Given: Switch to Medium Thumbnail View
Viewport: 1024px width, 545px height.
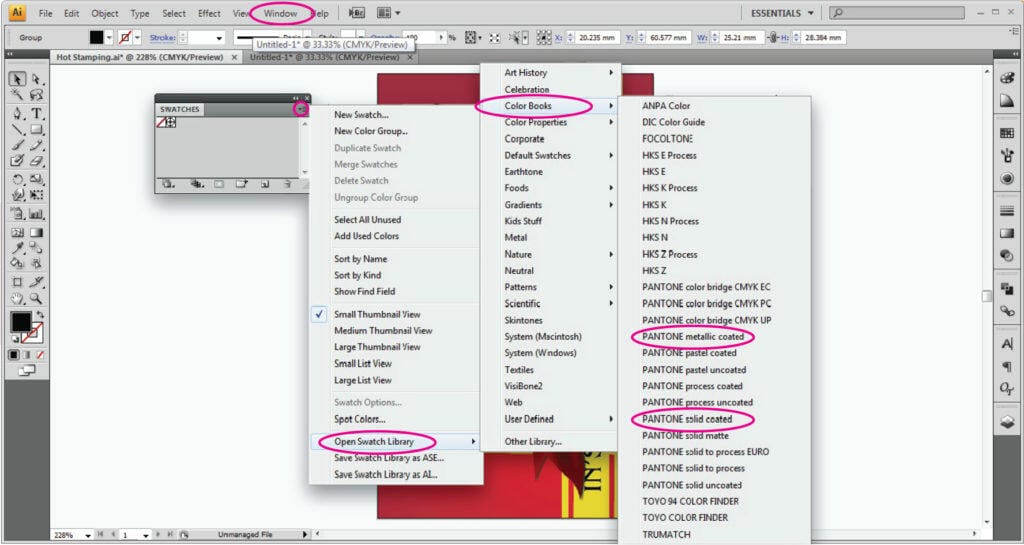Looking at the screenshot, I should pyautogui.click(x=383, y=330).
